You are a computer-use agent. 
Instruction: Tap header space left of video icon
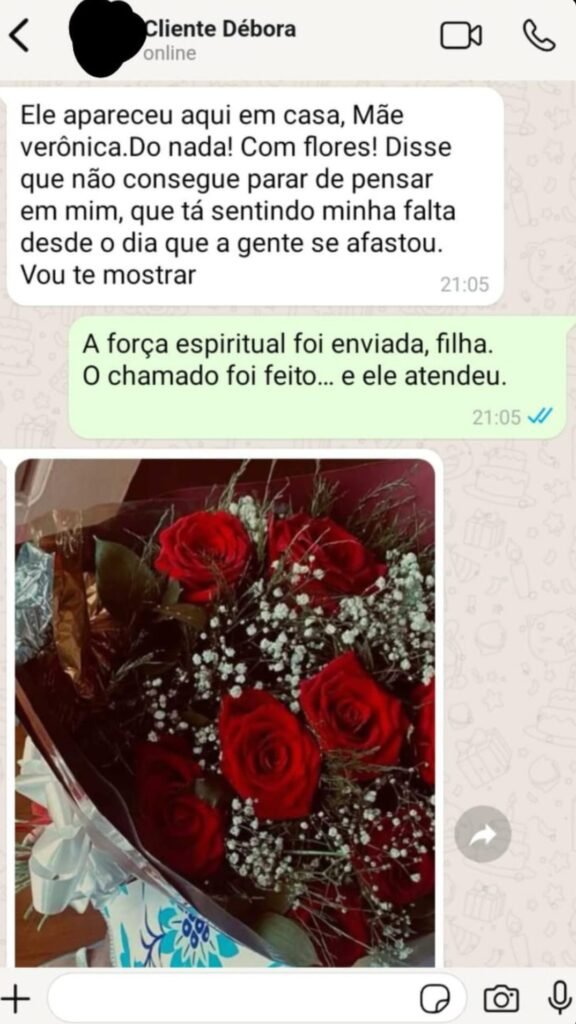click(x=366, y=36)
